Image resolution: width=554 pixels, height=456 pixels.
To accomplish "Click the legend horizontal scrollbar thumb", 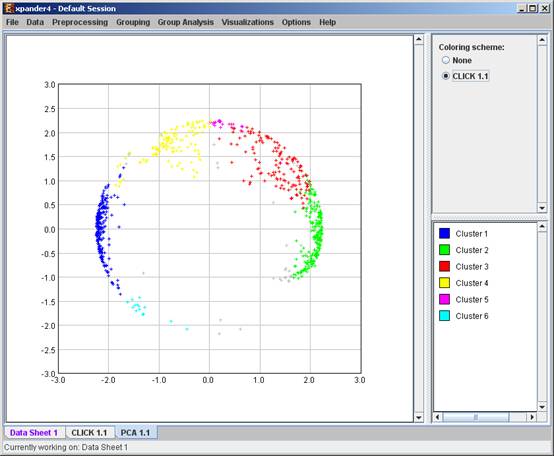I will coord(476,417).
